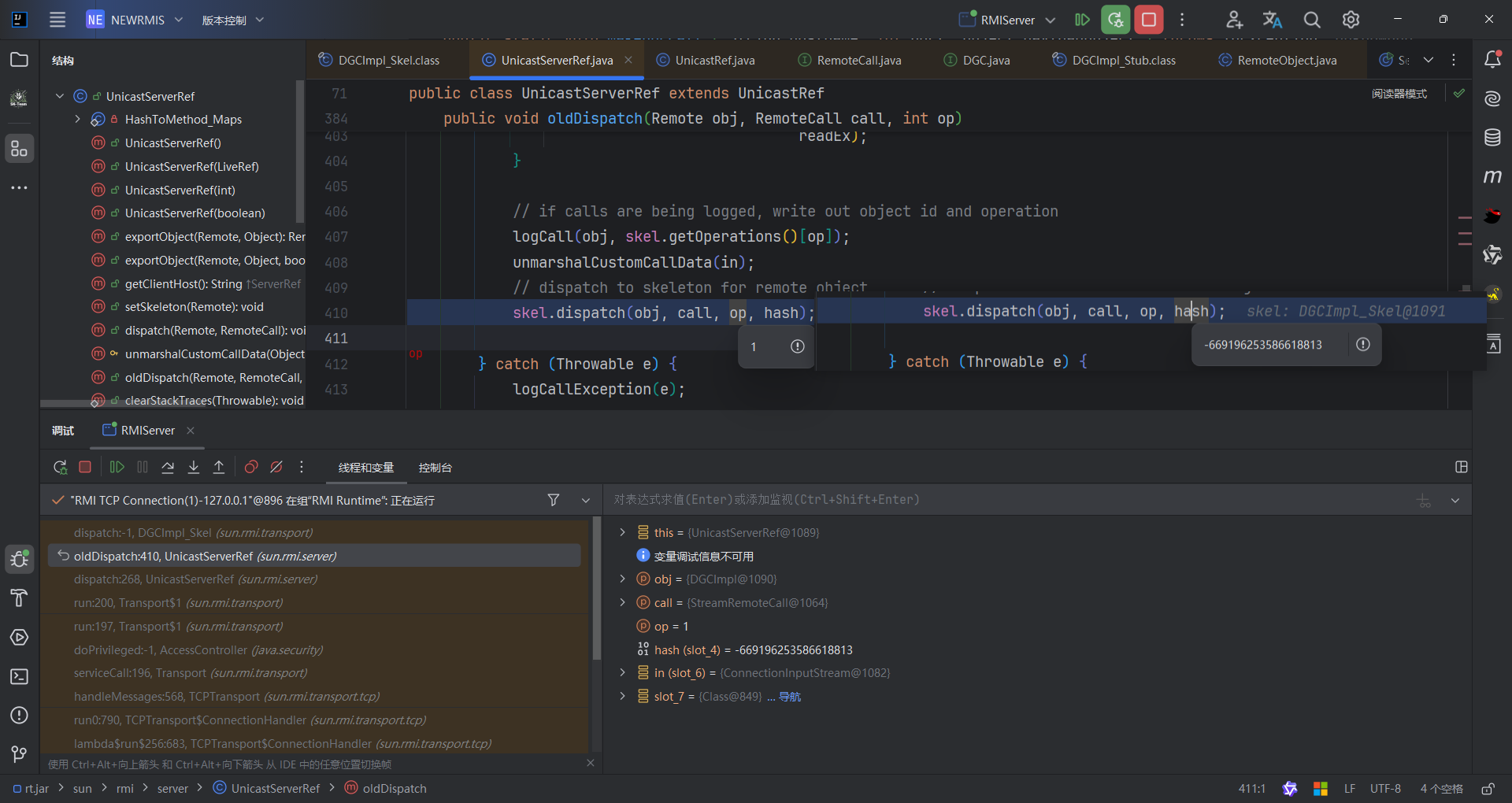Image resolution: width=1512 pixels, height=803 pixels.
Task: Toggle read-only lock in status bar
Action: [x=1488, y=788]
